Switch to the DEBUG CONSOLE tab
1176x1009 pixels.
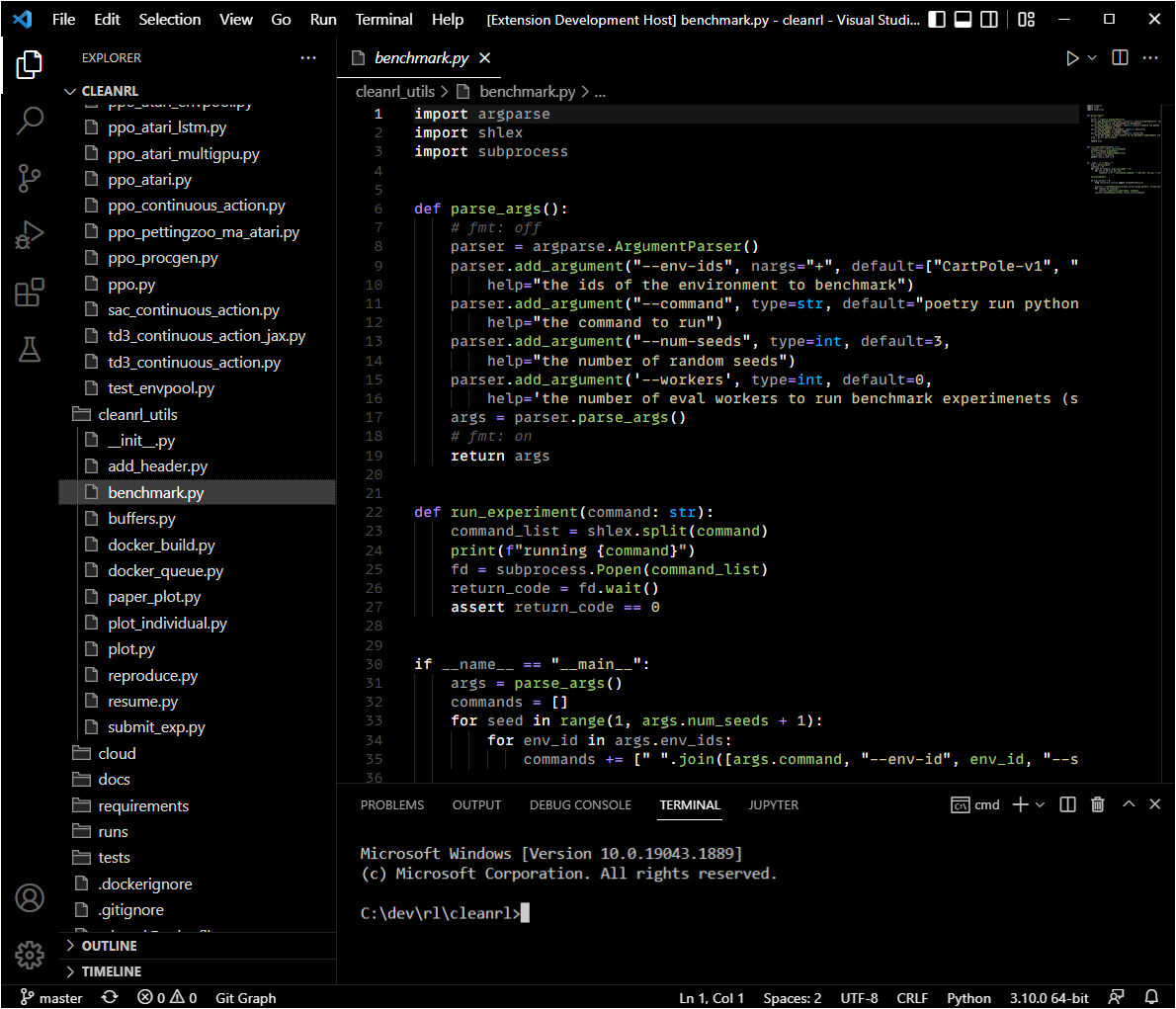pyautogui.click(x=580, y=805)
